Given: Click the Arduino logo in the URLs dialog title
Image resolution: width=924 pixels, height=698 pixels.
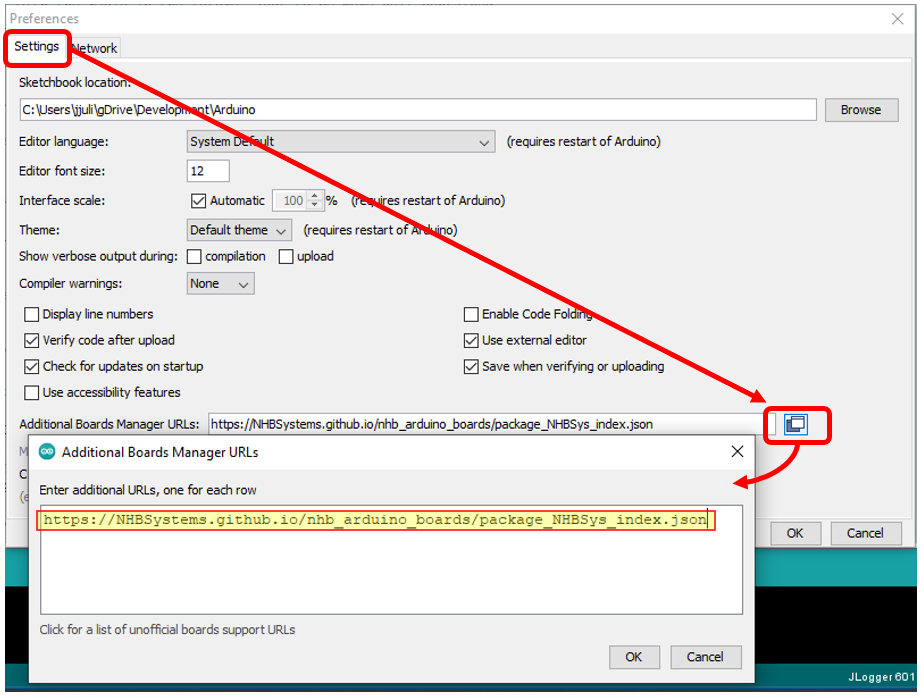Looking at the screenshot, I should (x=47, y=452).
